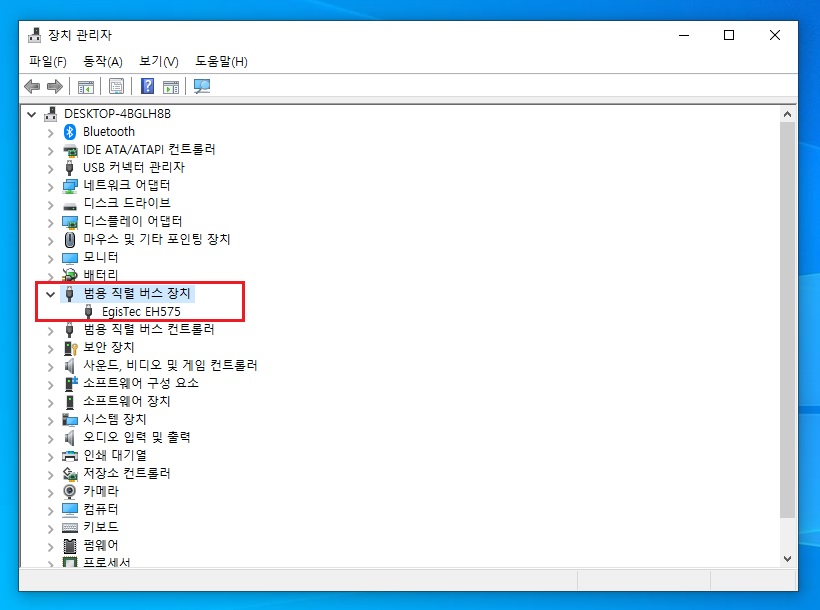Open the 파일(F) menu
Image resolution: width=820 pixels, height=610 pixels.
click(x=48, y=62)
